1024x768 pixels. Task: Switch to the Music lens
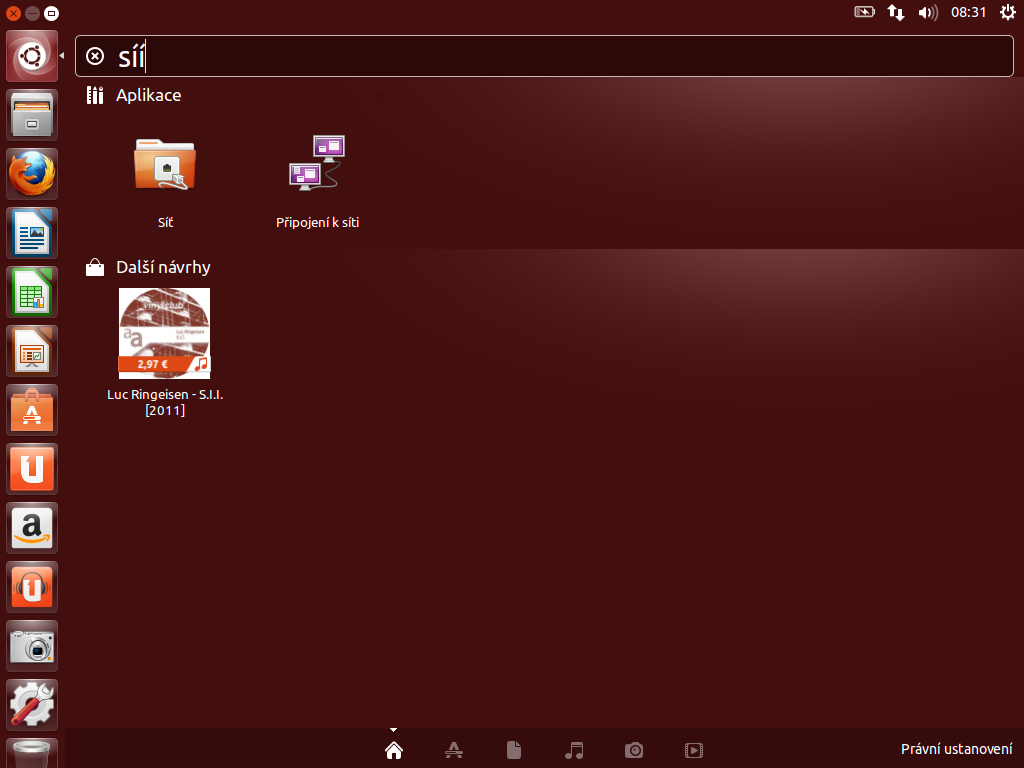pos(574,750)
